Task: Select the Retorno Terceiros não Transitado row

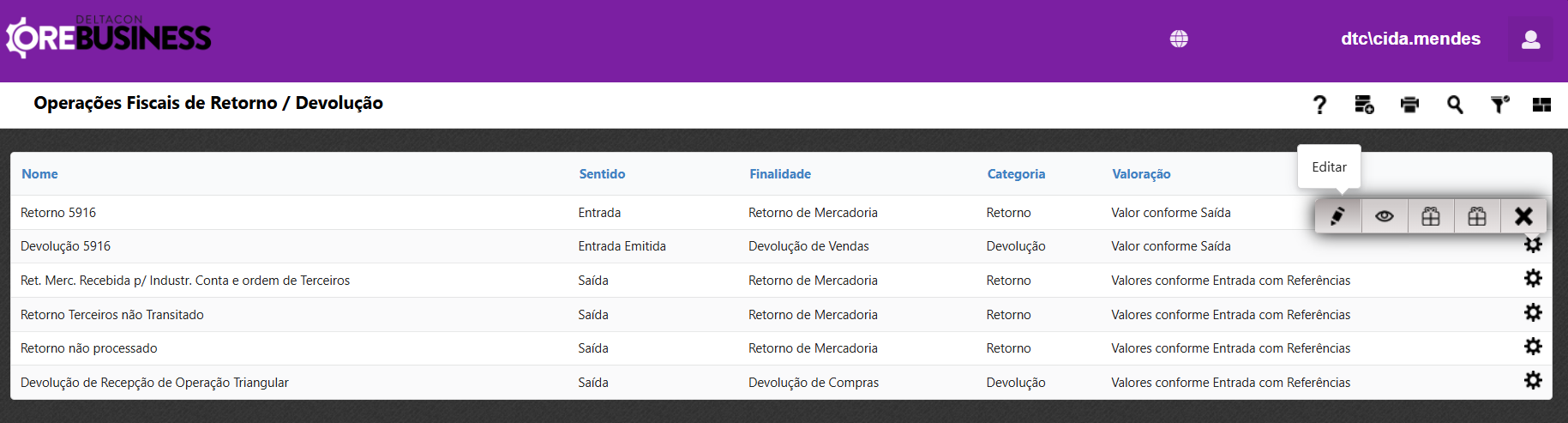Action: coord(112,315)
